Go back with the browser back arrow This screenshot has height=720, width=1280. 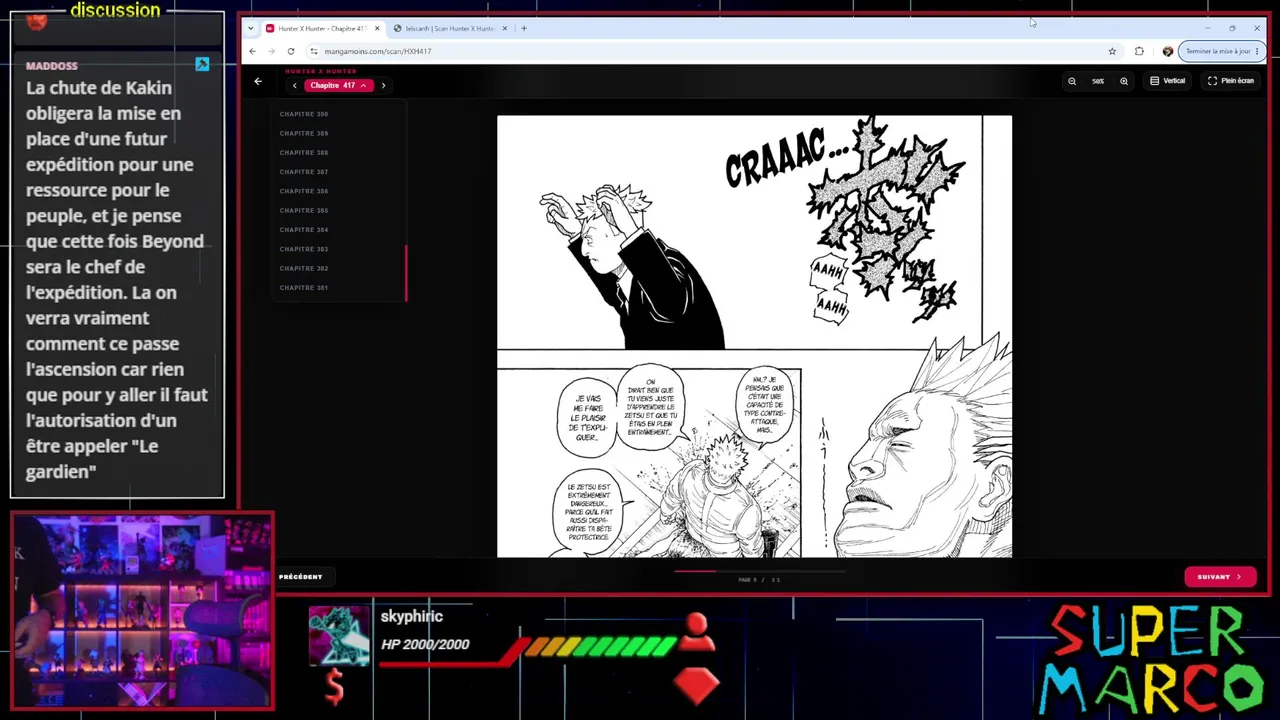click(x=252, y=51)
